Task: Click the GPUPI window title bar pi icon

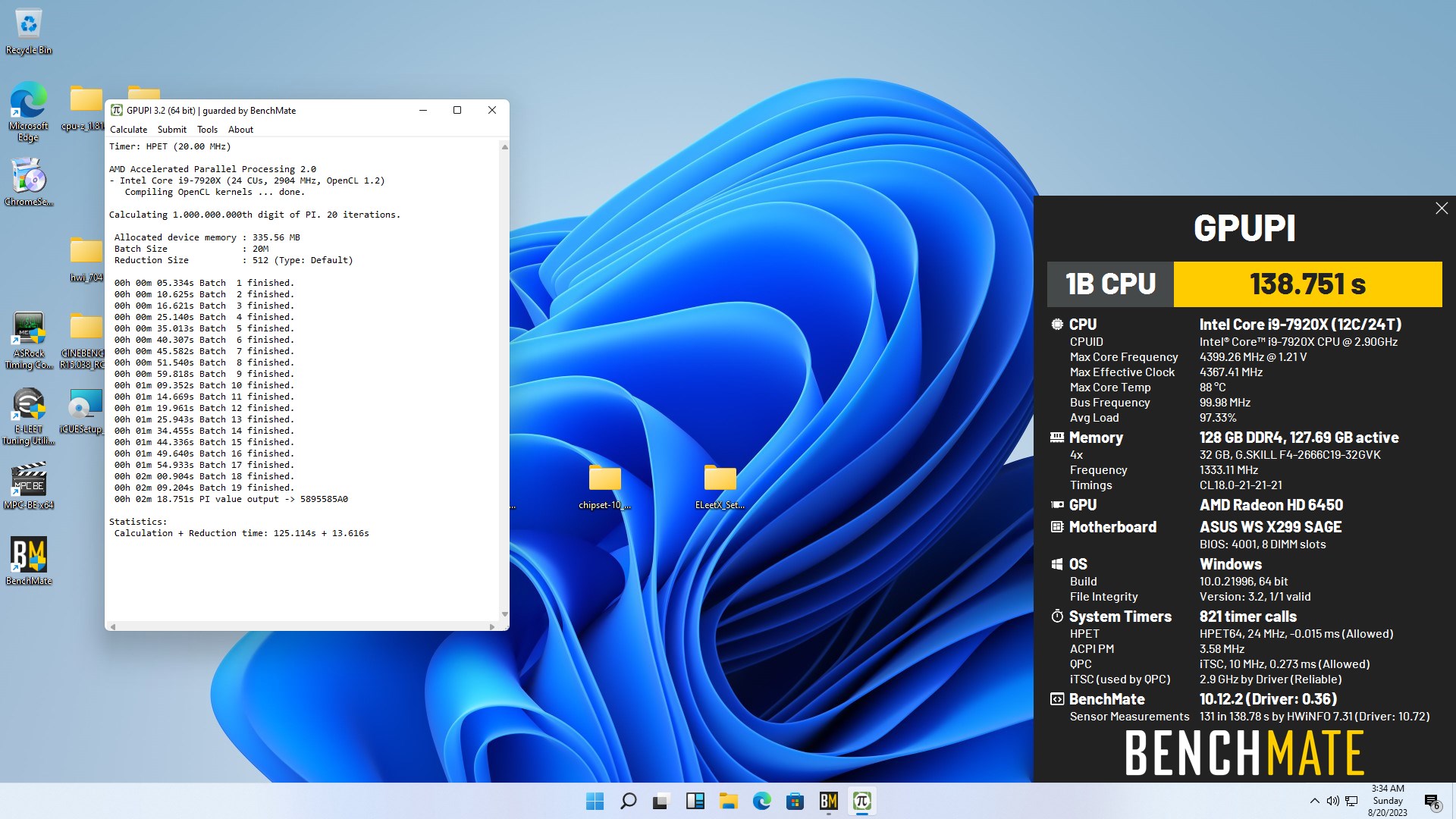Action: (117, 110)
